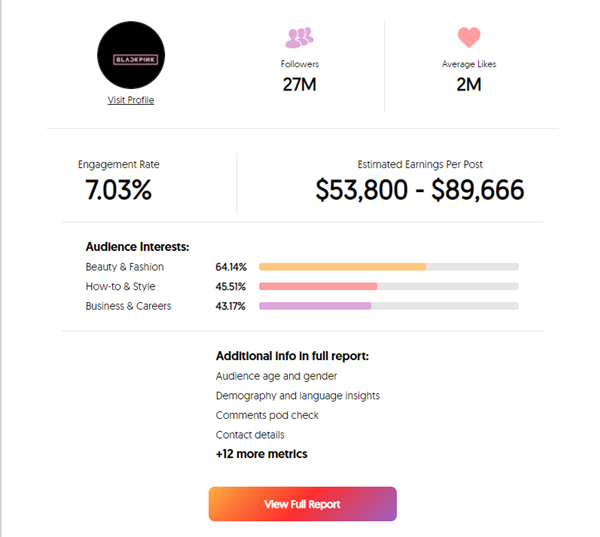Click the +12 more metrics text

click(261, 454)
